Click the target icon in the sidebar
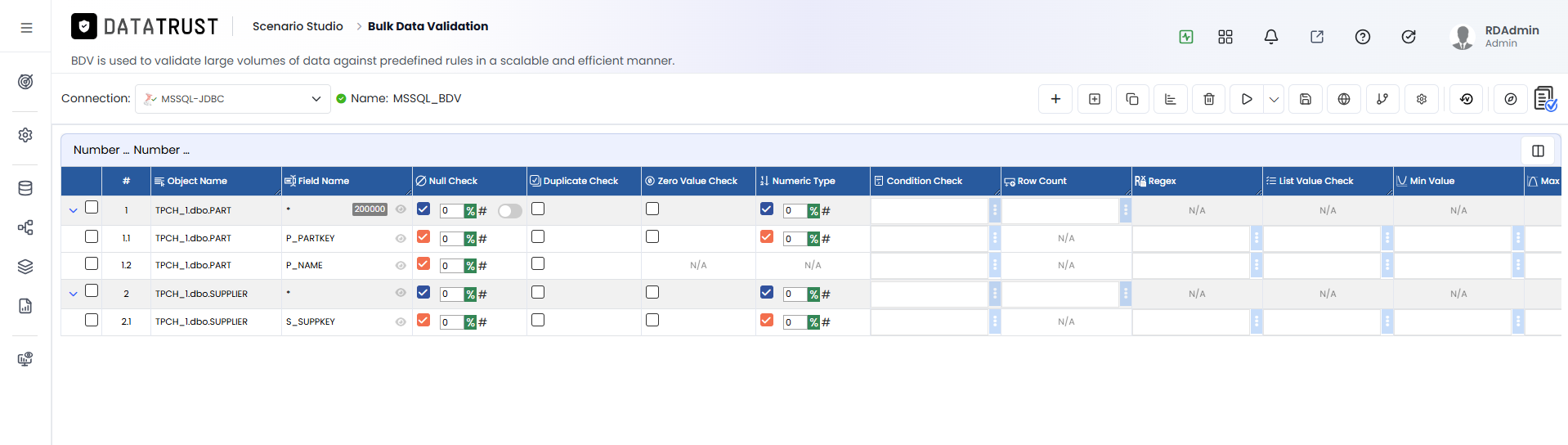 click(25, 82)
